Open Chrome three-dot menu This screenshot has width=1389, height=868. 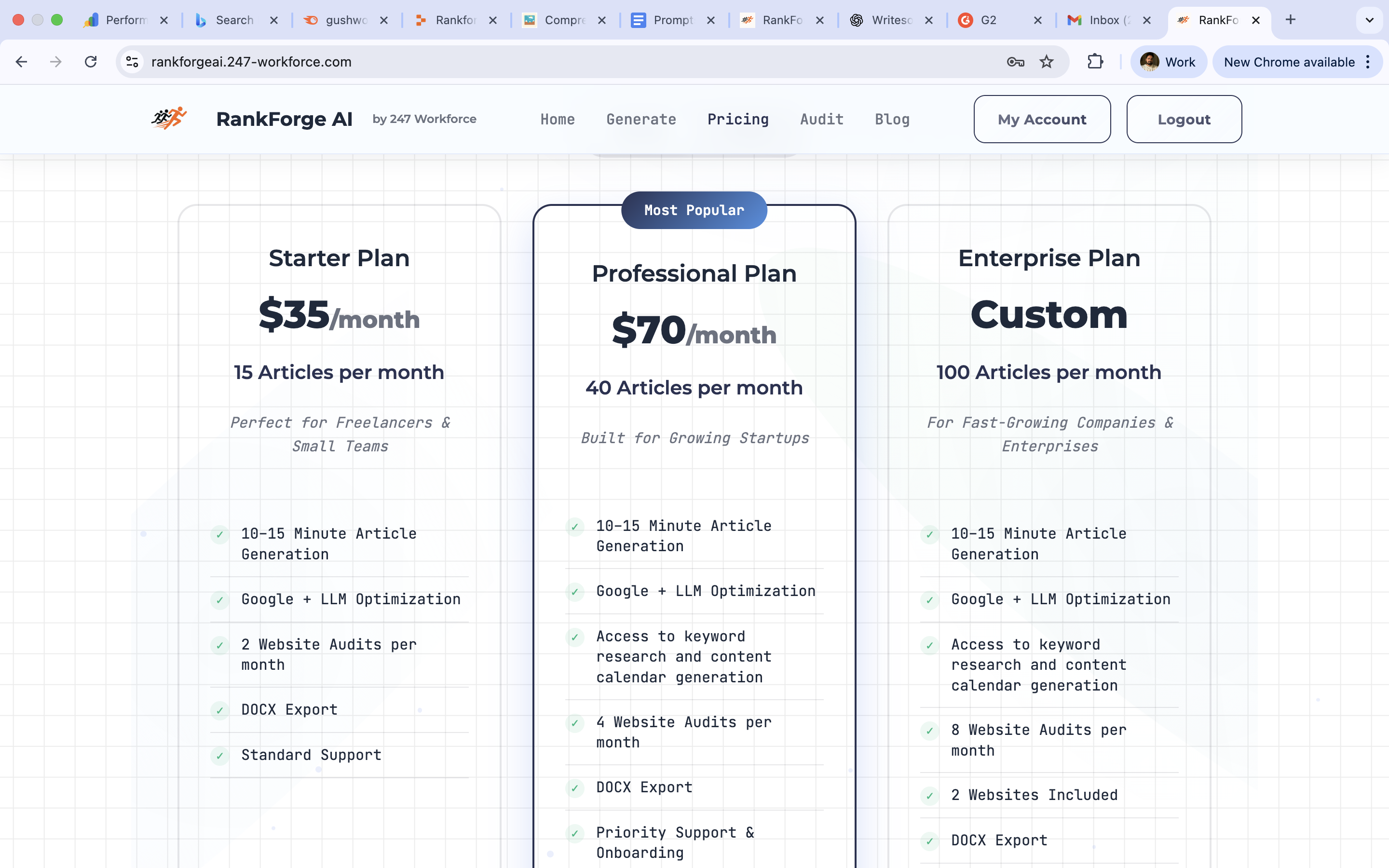(1368, 61)
